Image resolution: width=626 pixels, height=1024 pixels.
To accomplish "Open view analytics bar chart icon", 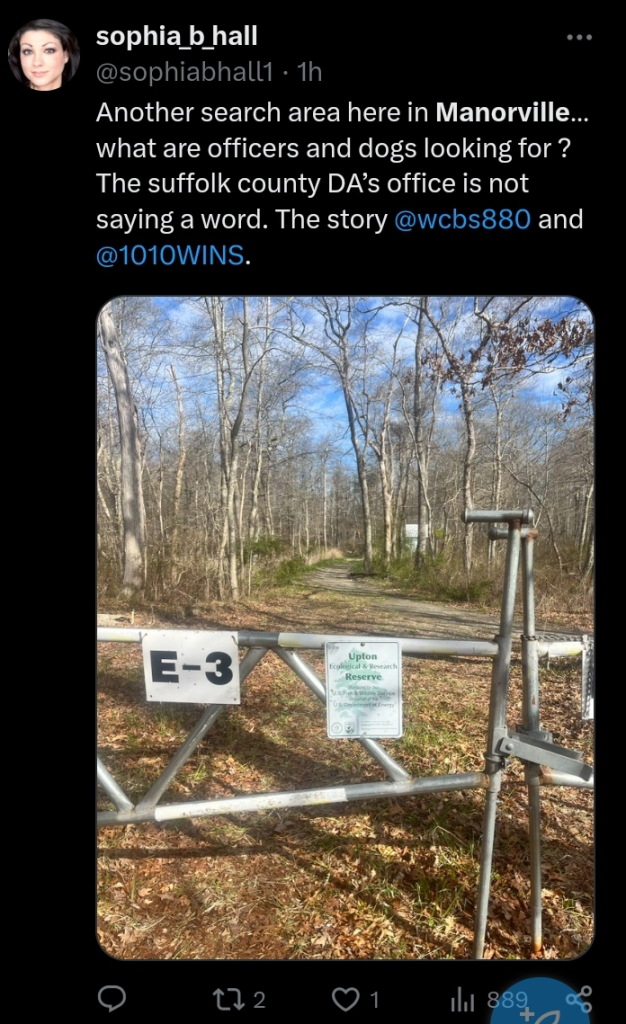I will click(463, 999).
